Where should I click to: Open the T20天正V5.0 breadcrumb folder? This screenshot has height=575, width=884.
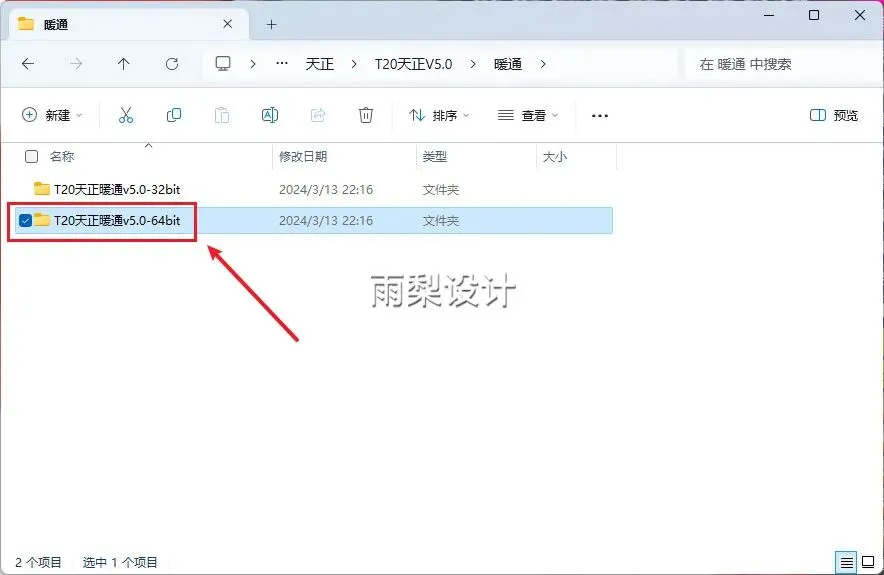pos(413,64)
